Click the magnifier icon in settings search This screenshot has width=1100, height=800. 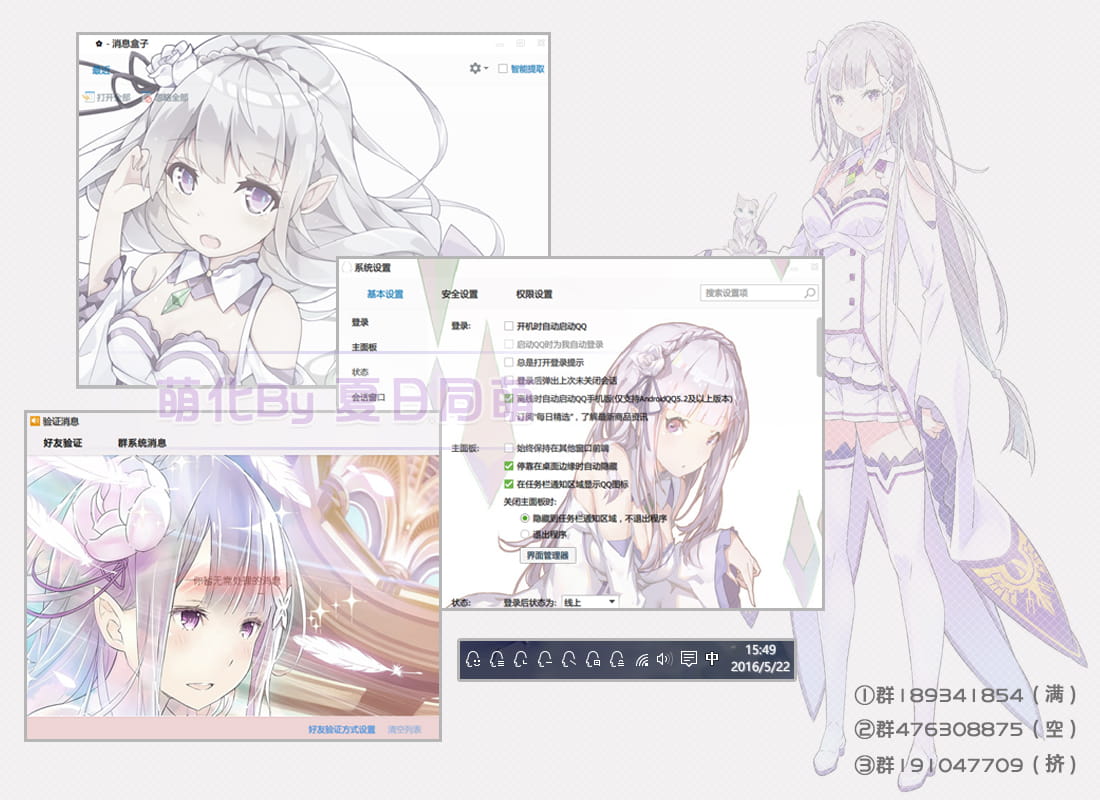pos(810,293)
